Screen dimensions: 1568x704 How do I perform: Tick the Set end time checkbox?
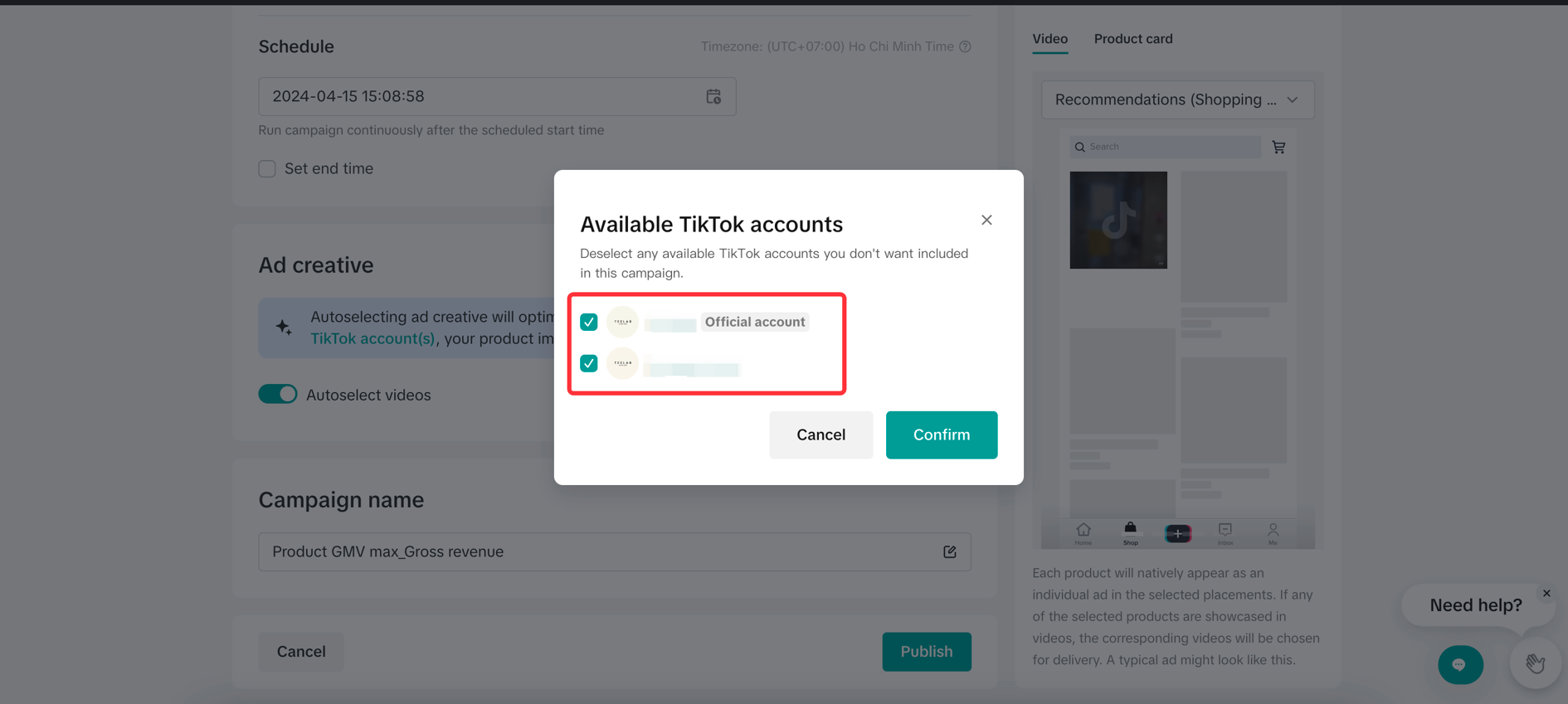[267, 169]
